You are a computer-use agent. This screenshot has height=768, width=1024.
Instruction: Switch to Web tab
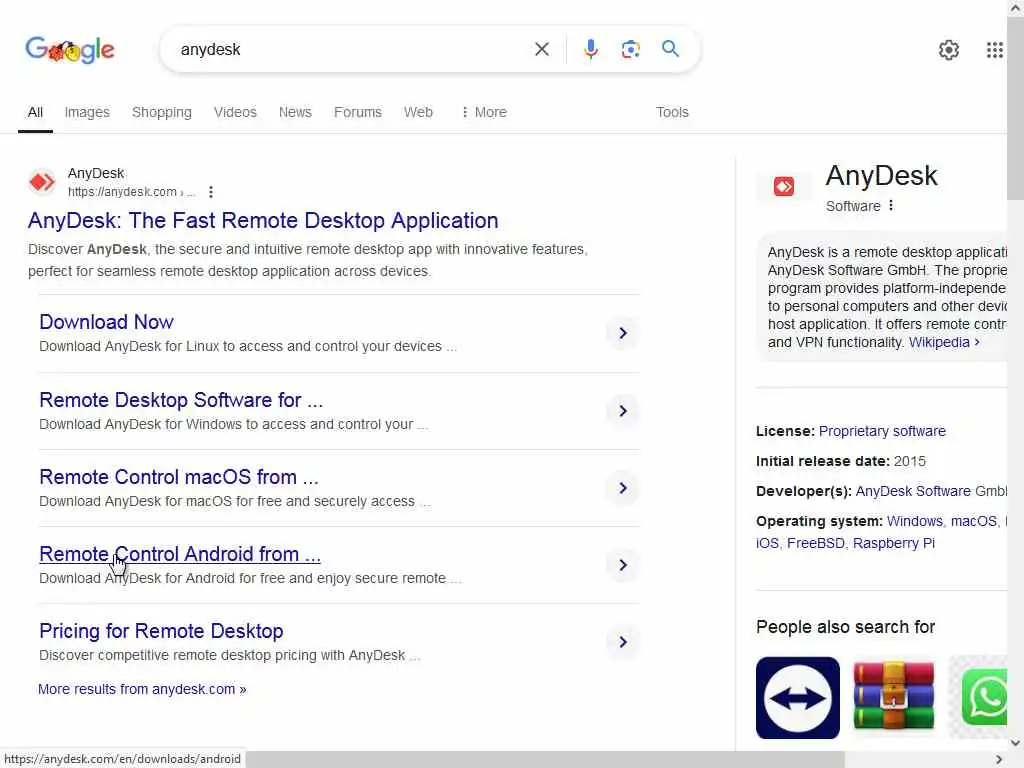click(418, 112)
